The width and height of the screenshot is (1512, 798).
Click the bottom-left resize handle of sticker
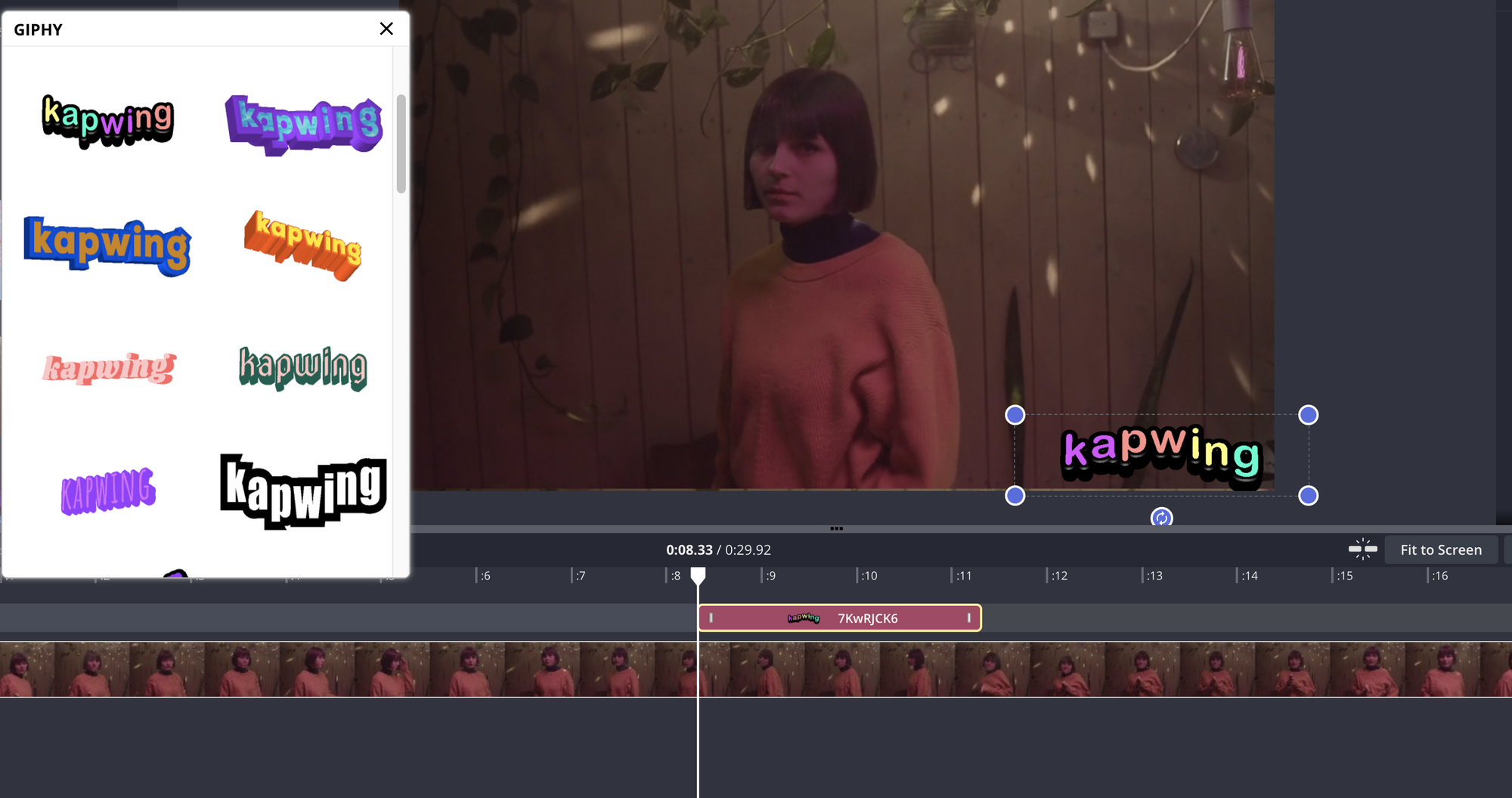1015,496
